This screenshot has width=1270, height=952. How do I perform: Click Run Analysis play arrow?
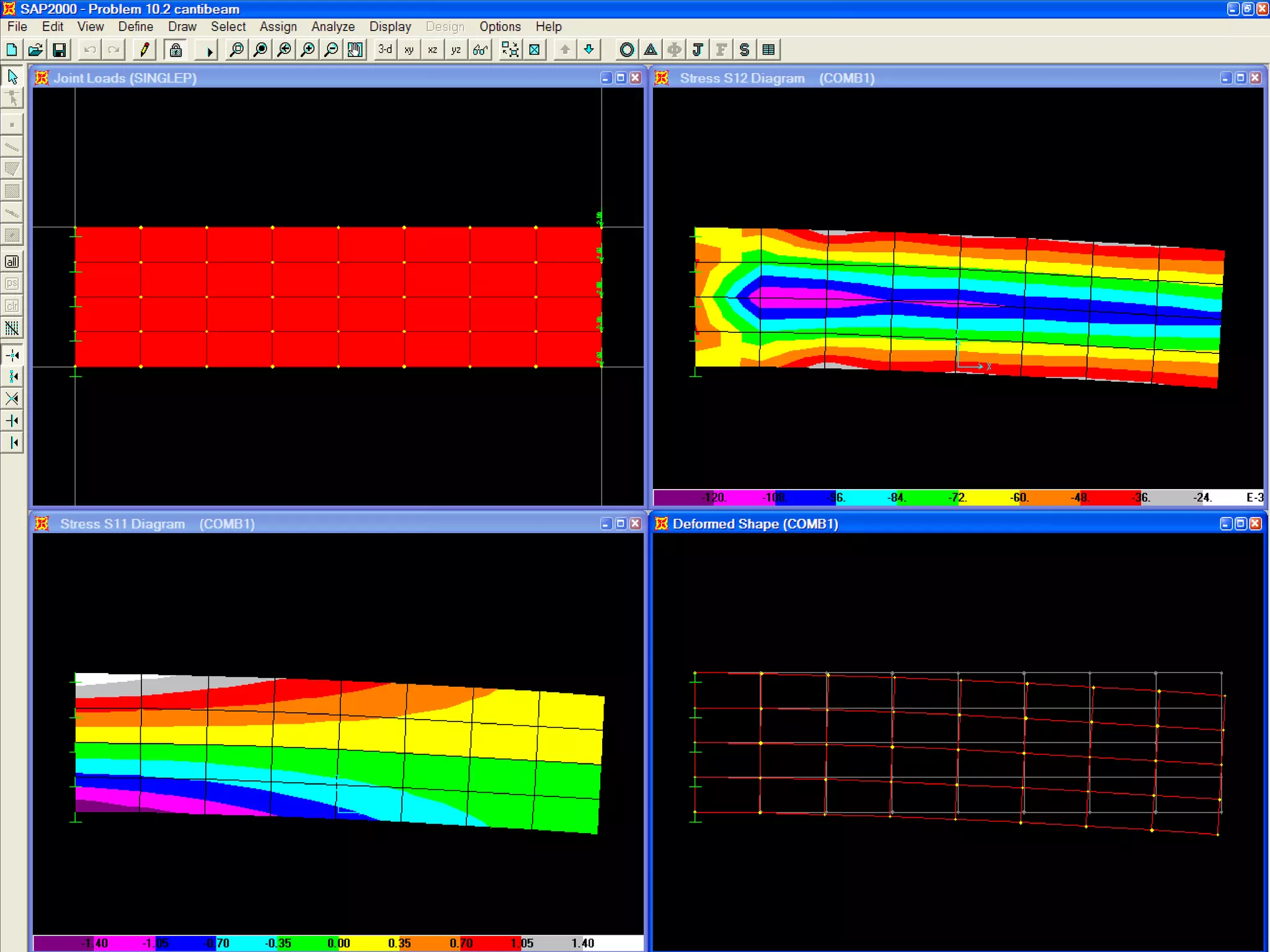[x=208, y=50]
